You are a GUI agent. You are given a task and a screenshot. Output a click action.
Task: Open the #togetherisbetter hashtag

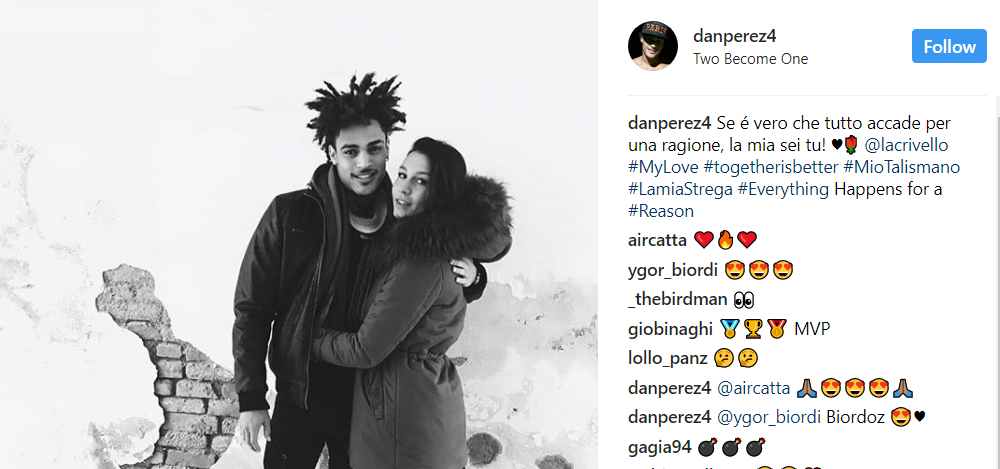point(771,167)
